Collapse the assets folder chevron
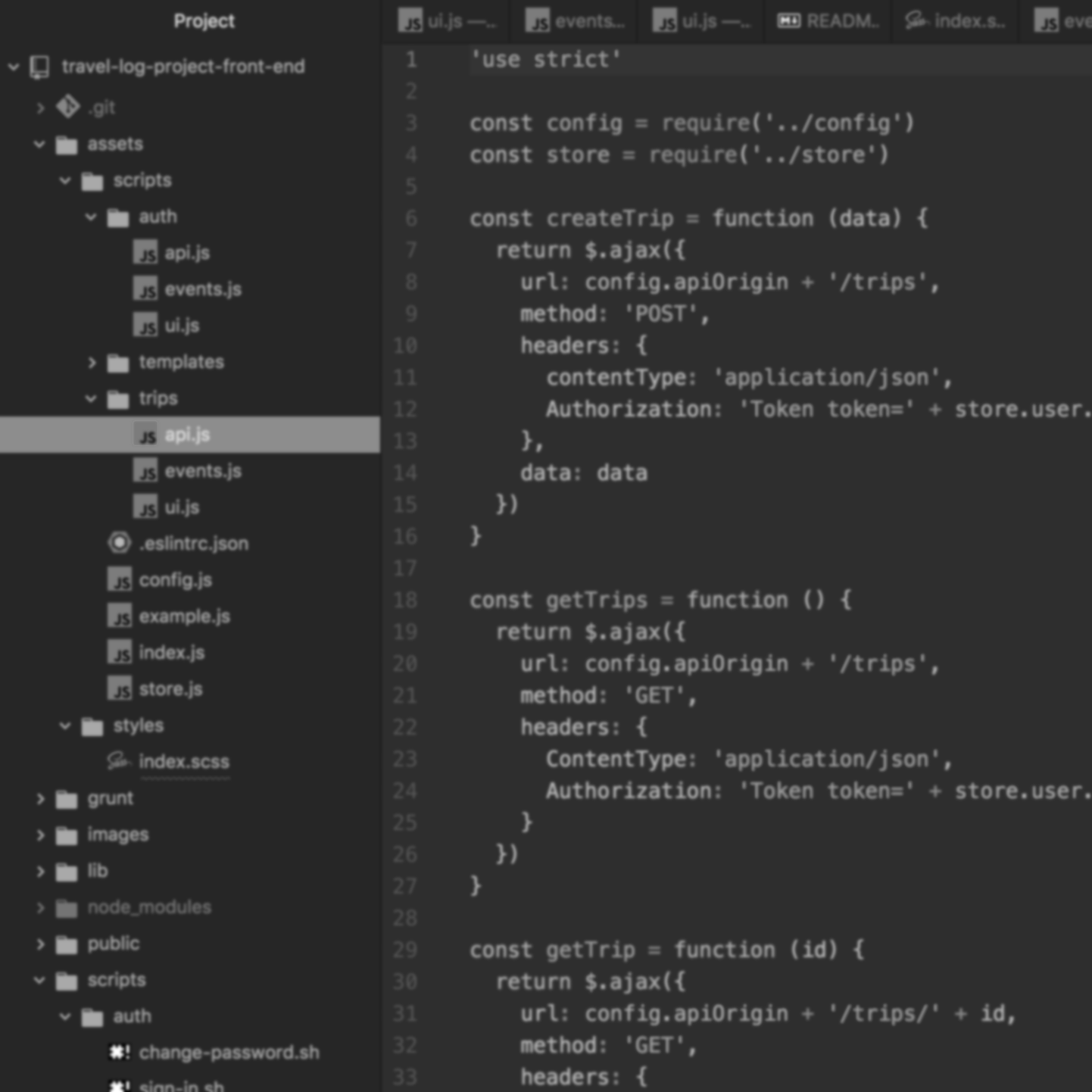The image size is (1092, 1092). point(39,144)
